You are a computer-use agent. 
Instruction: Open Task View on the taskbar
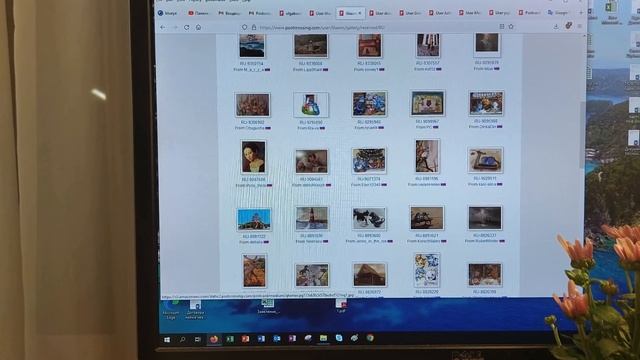point(198,339)
